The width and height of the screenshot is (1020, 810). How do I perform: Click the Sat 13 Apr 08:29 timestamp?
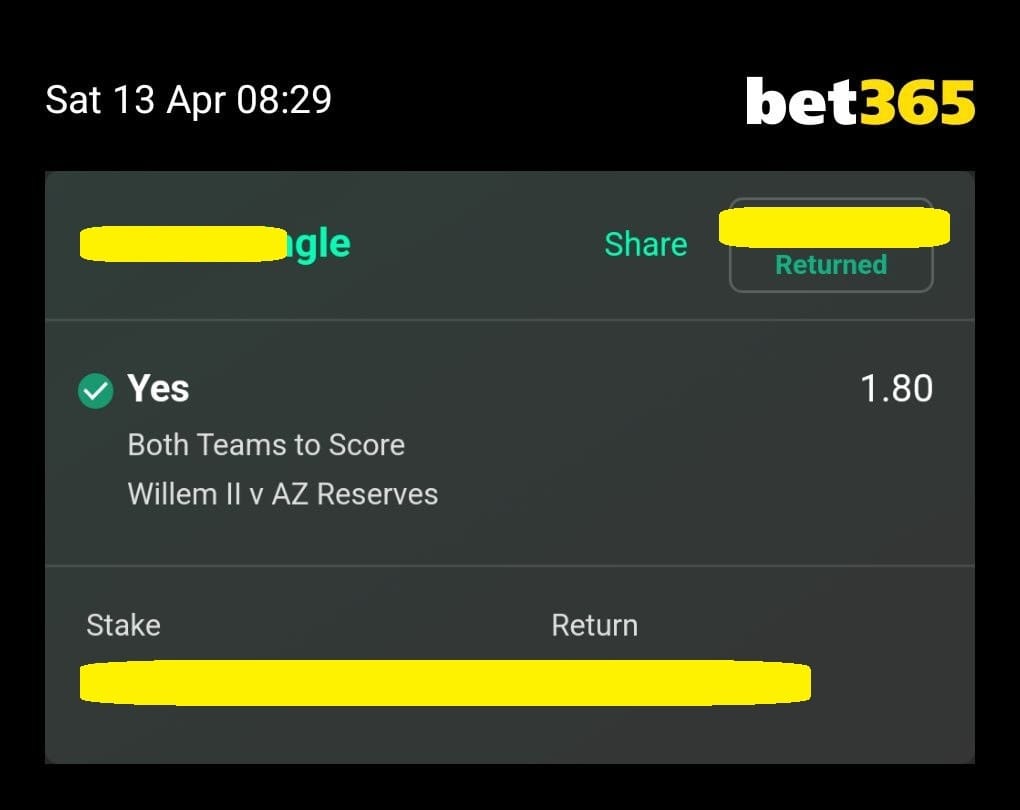point(189,100)
